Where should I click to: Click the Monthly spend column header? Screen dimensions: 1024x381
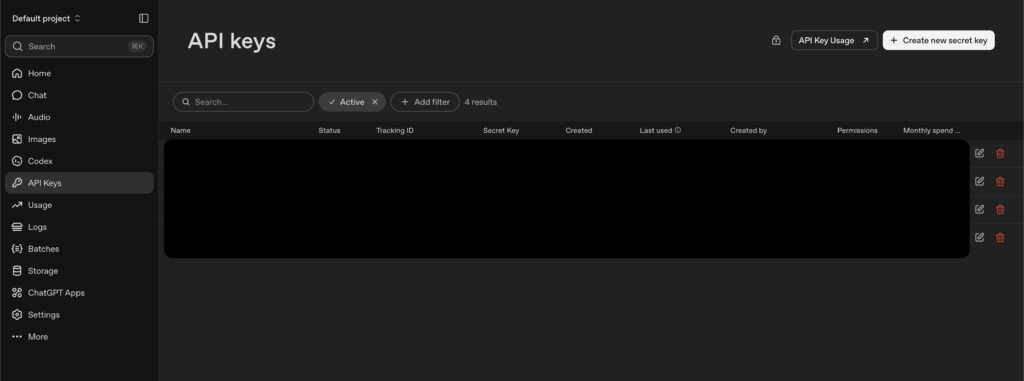[x=932, y=131]
